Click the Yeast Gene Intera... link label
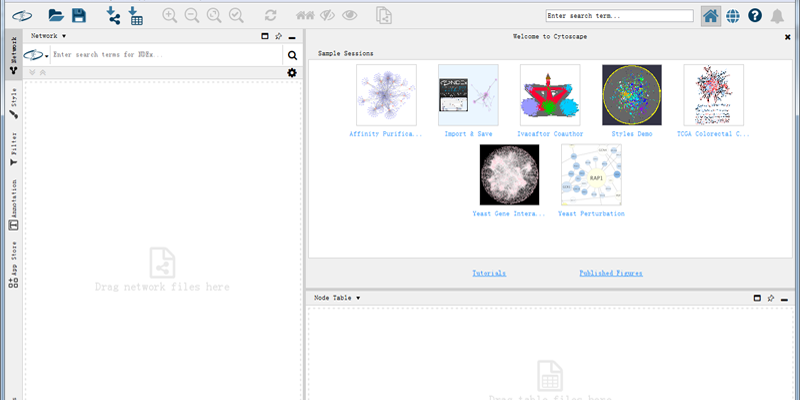The width and height of the screenshot is (800, 400). click(509, 214)
